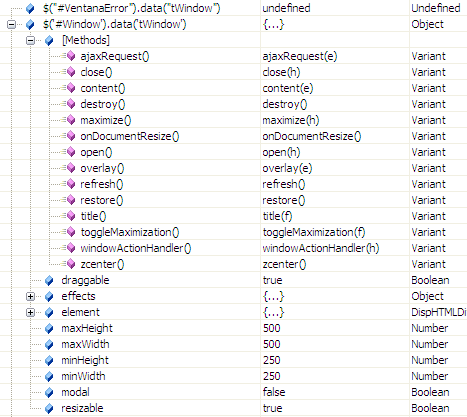Click the blue icon beside $("#VentanaError") entry
The height and width of the screenshot is (417, 467).
[x=30, y=8]
